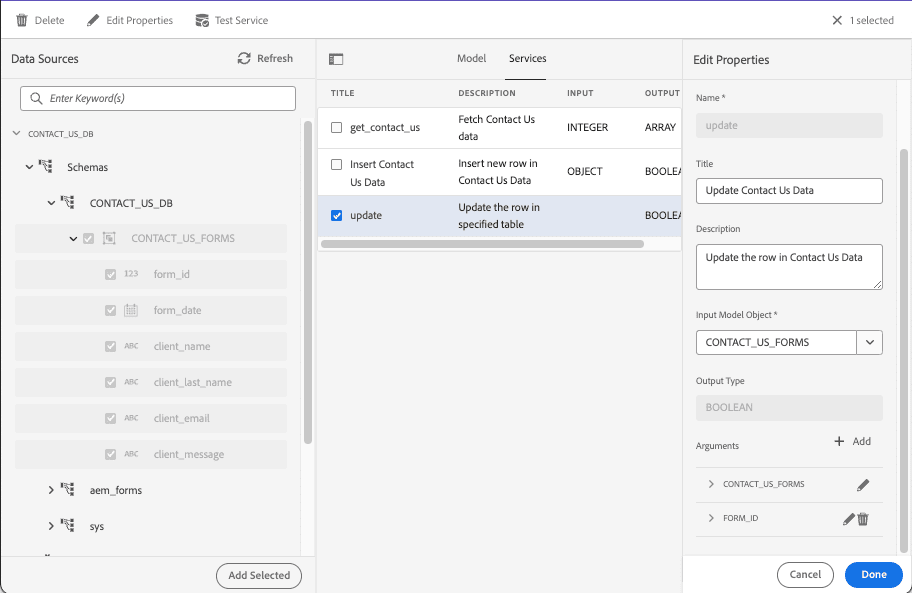Click the DESCRIPTION column header
Viewport: 912px width, 593px height.
click(487, 93)
